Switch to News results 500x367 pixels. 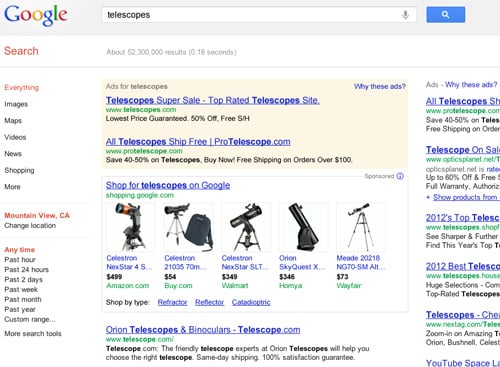[13, 154]
